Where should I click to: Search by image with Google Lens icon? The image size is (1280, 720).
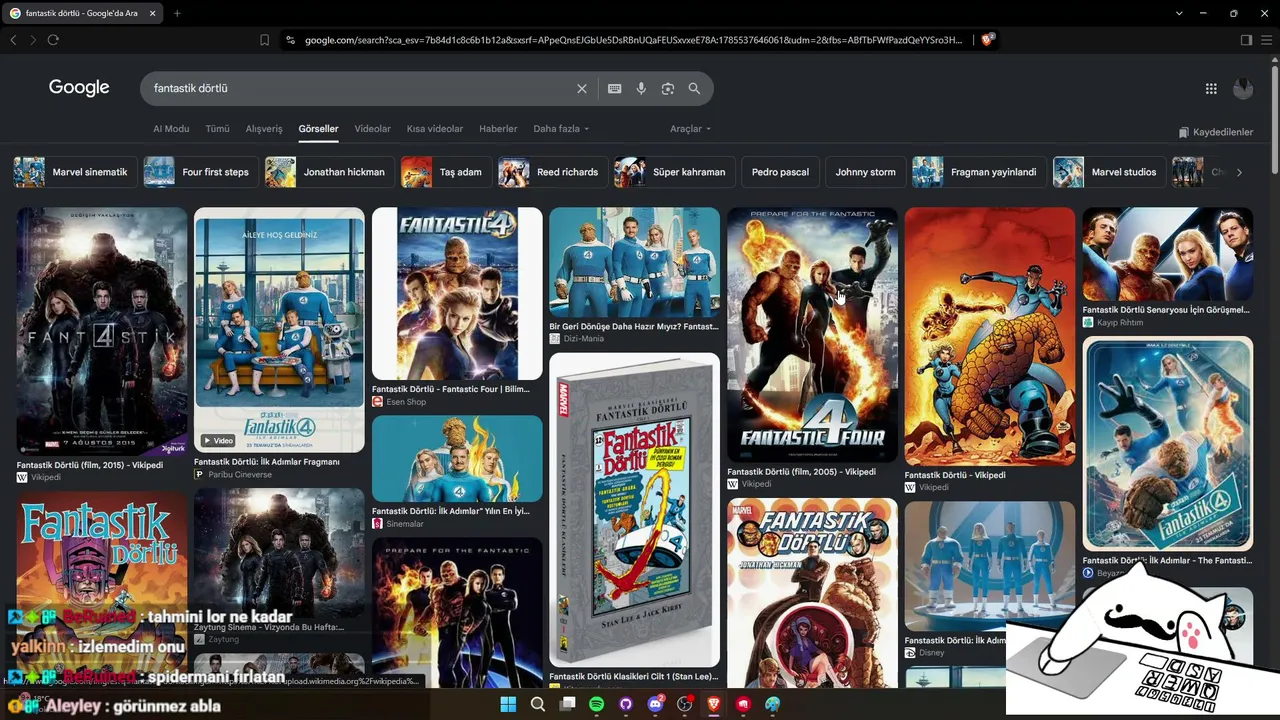tap(668, 88)
